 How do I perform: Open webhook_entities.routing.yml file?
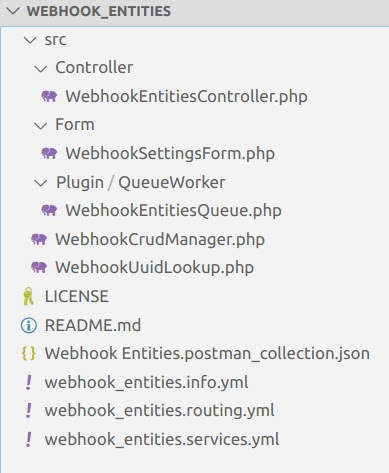[159, 410]
